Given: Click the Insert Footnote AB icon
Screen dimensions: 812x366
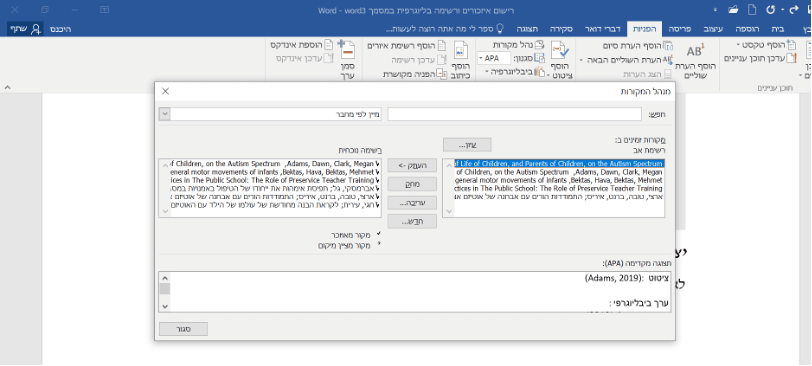Looking at the screenshot, I should point(694,52).
